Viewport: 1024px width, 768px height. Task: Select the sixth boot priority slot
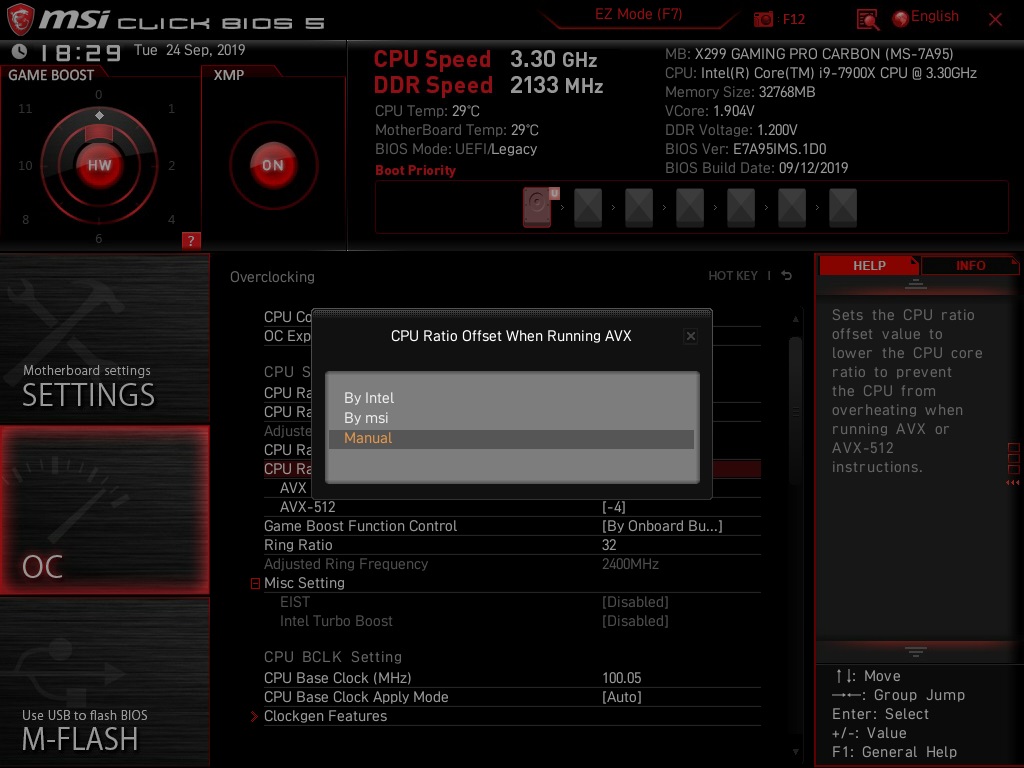tap(792, 208)
